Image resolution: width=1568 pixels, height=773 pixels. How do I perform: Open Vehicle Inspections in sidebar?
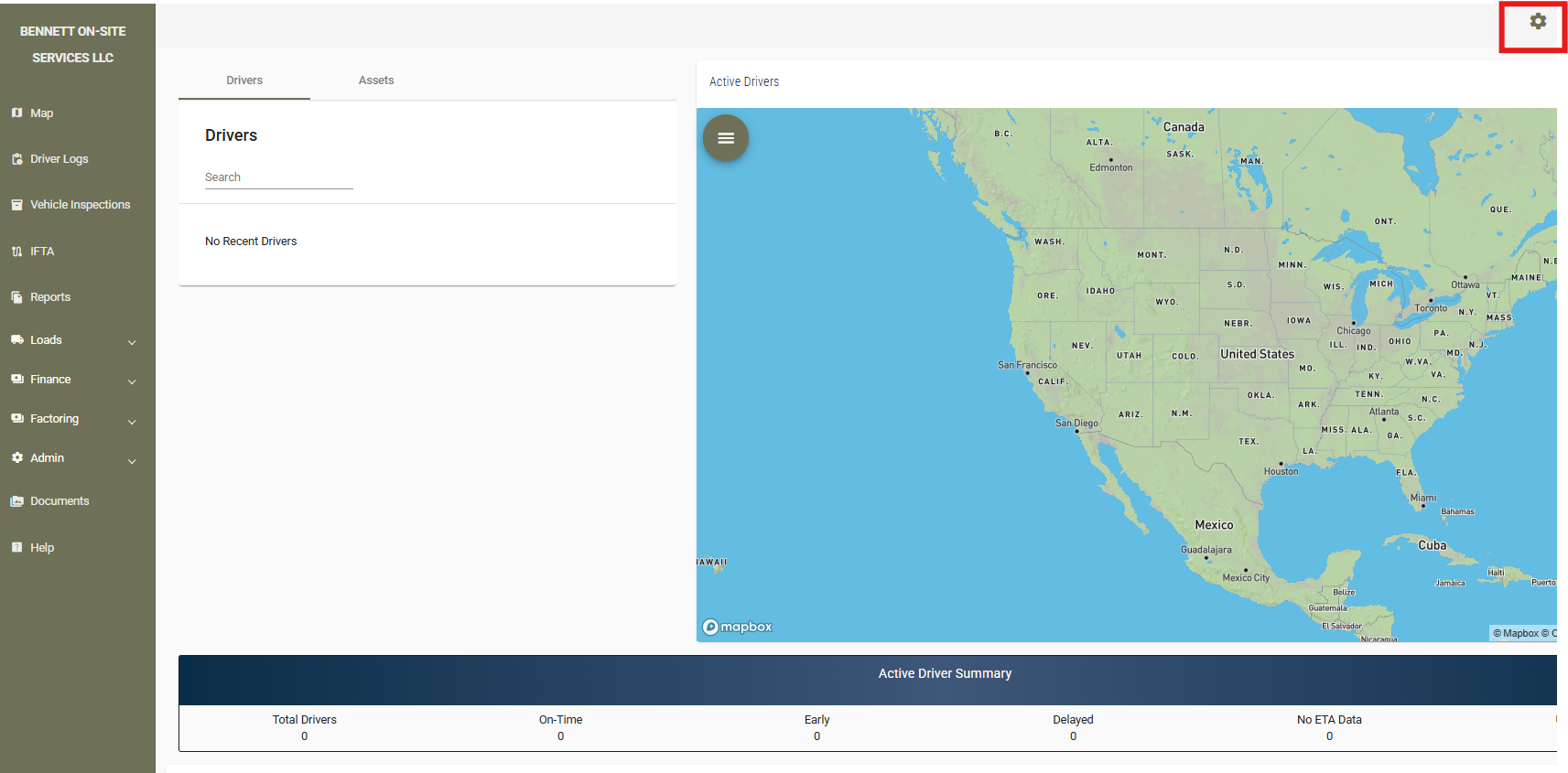pos(80,205)
